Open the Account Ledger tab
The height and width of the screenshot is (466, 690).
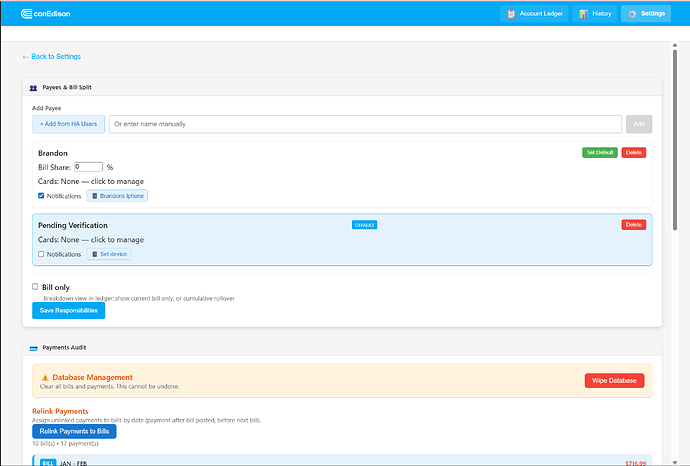pyautogui.click(x=534, y=14)
